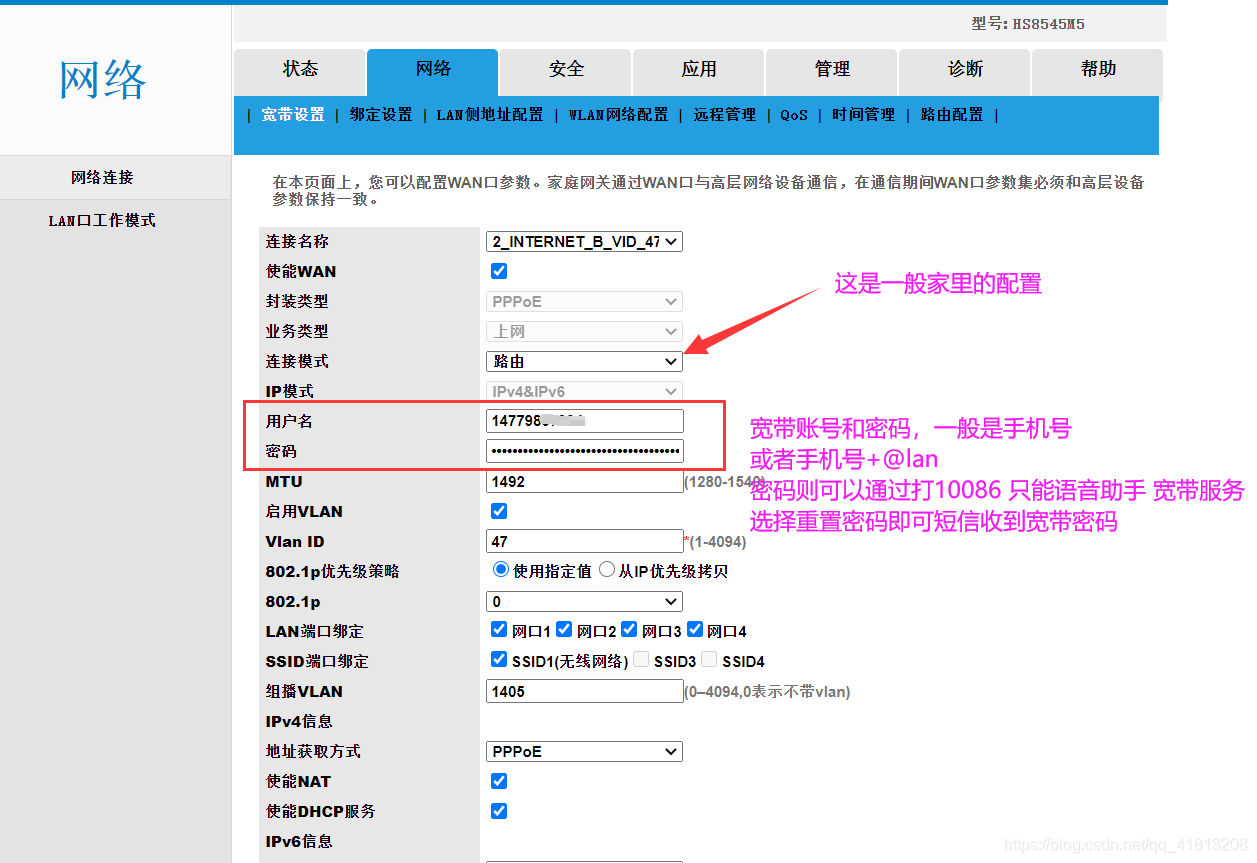This screenshot has height=863, width=1257.
Task: Click the IPv6信息 section label
Action: tap(299, 841)
